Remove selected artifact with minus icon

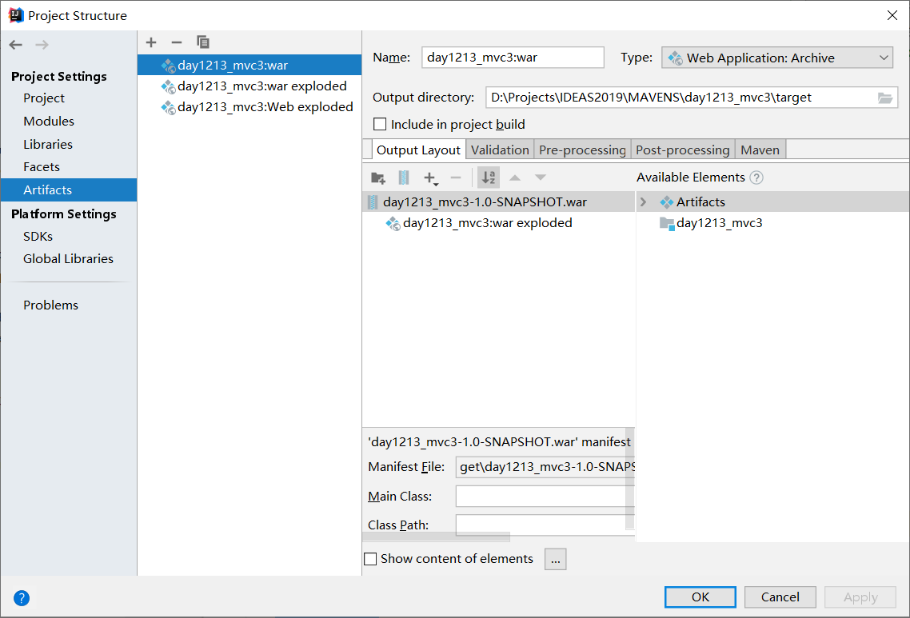(176, 42)
